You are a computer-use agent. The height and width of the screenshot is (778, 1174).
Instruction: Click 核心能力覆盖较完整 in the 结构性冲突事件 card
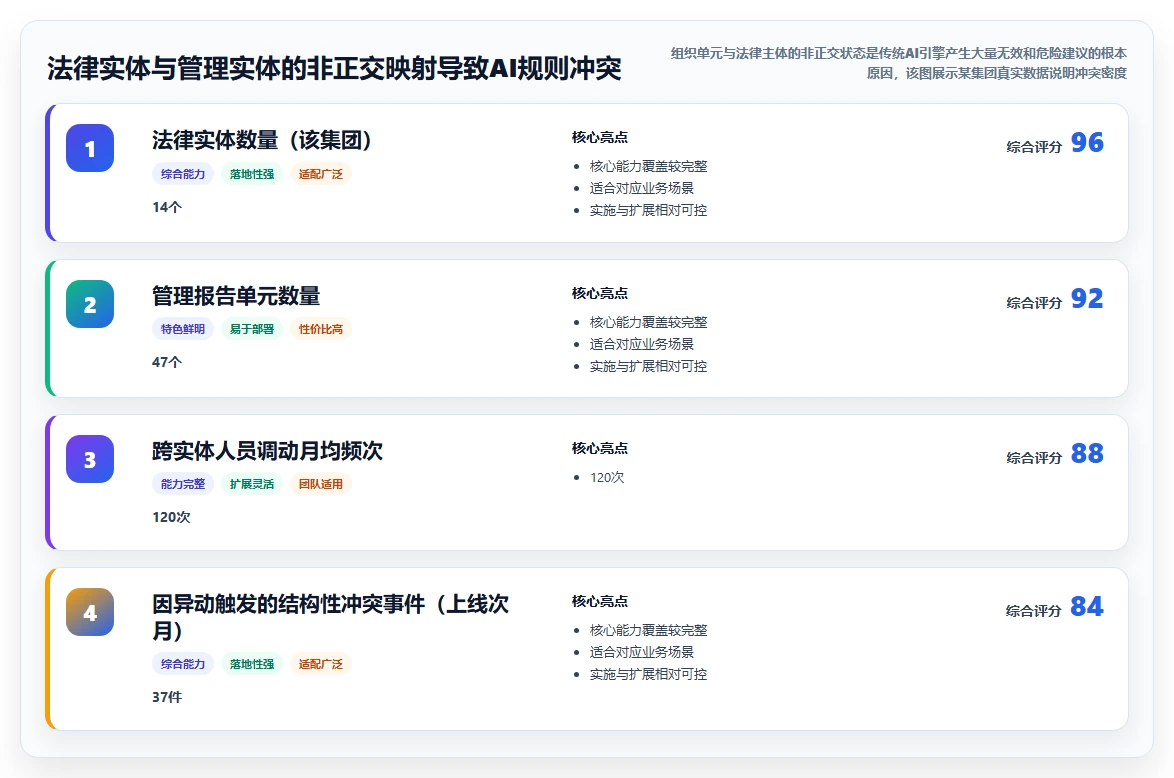(x=648, y=630)
